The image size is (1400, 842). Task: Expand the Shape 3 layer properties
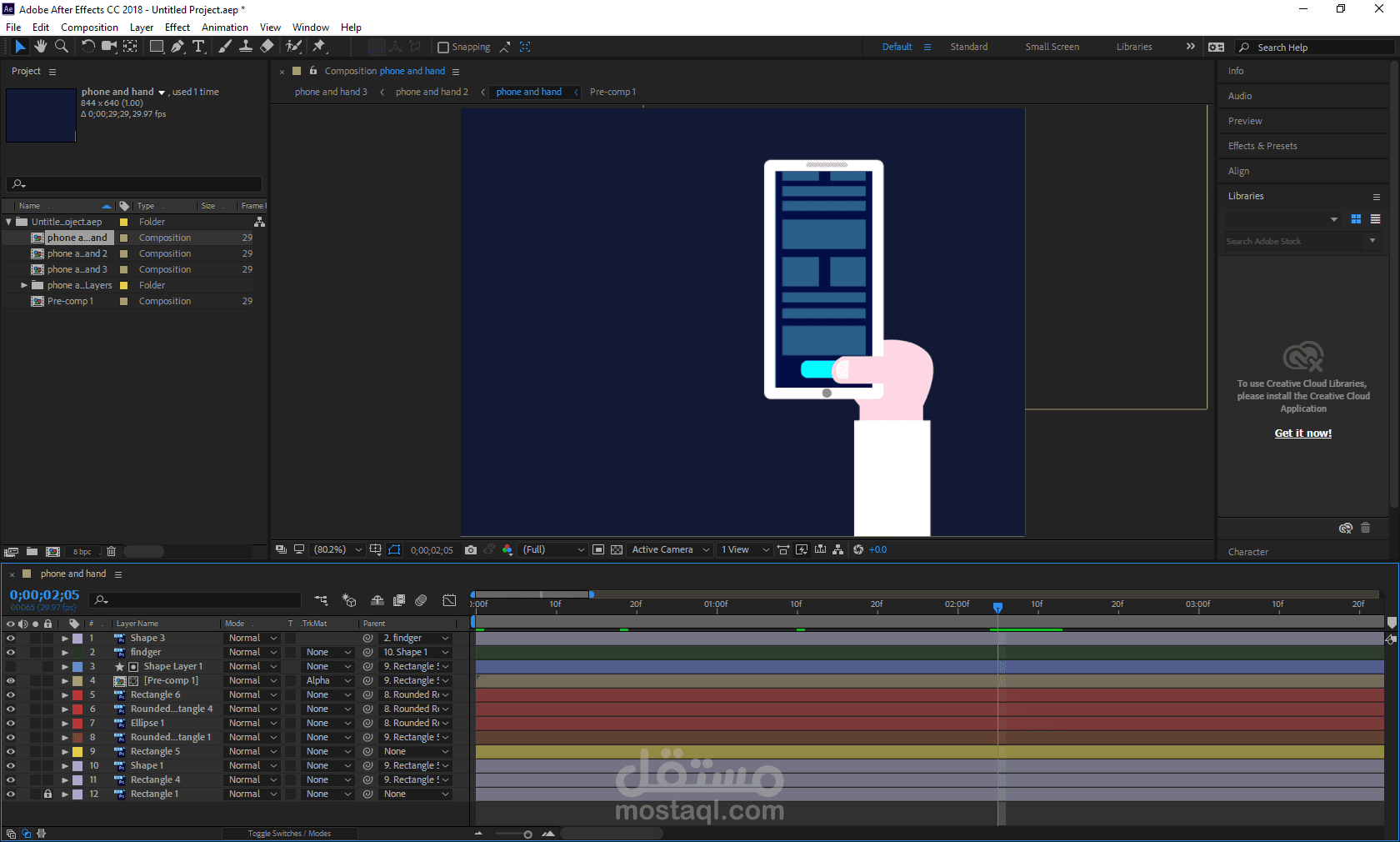65,639
